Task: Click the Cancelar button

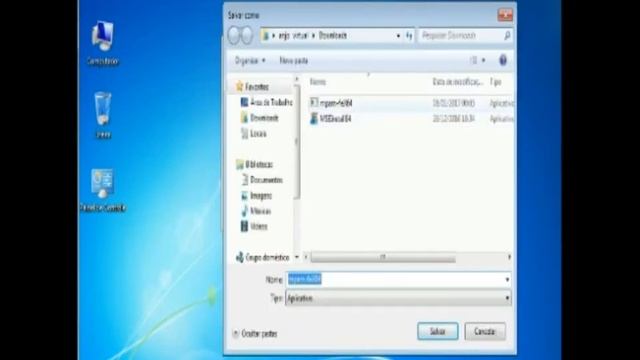Action: pos(485,331)
